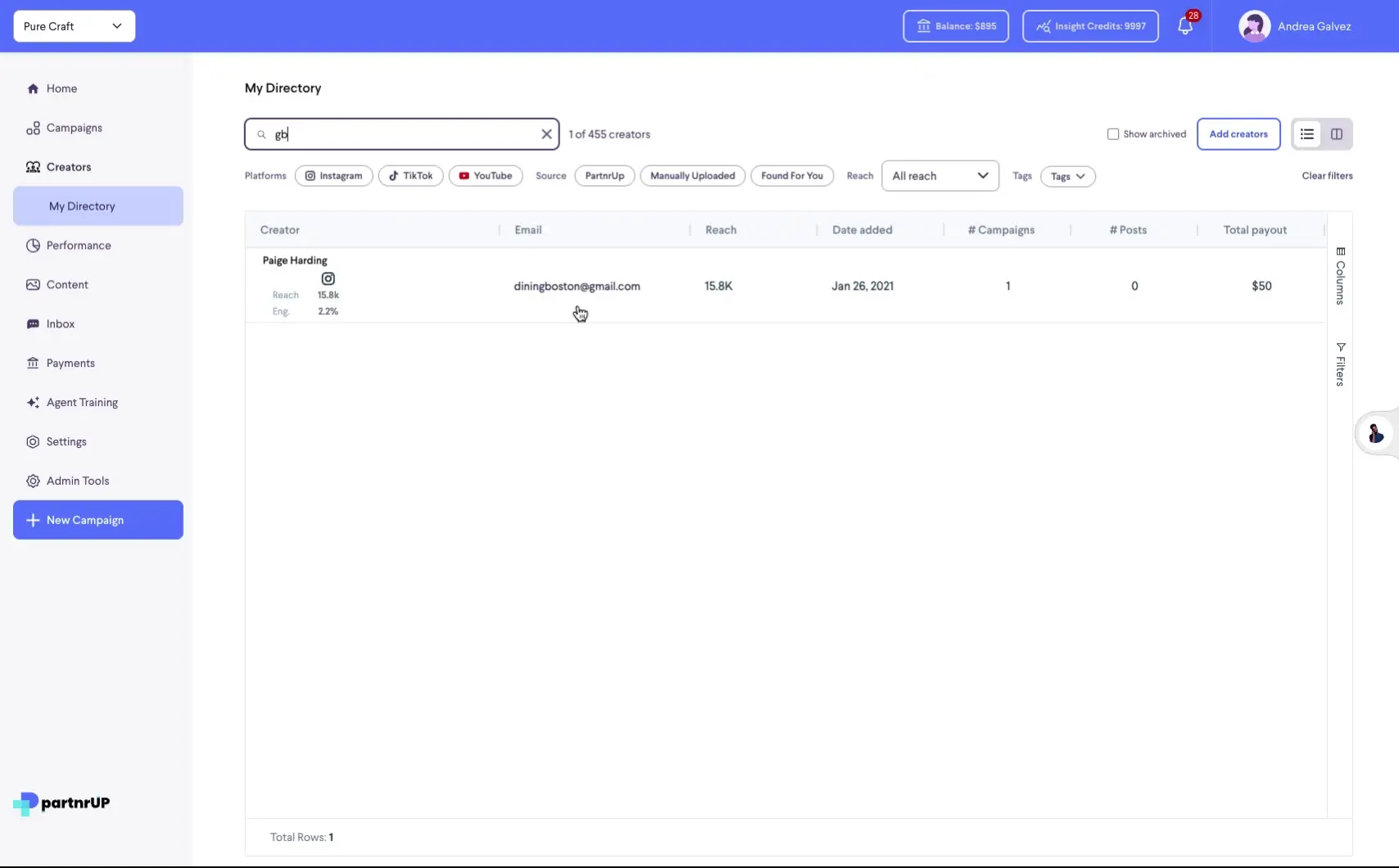The image size is (1399, 868).
Task: Open the Columns side panel
Action: pos(1340,276)
